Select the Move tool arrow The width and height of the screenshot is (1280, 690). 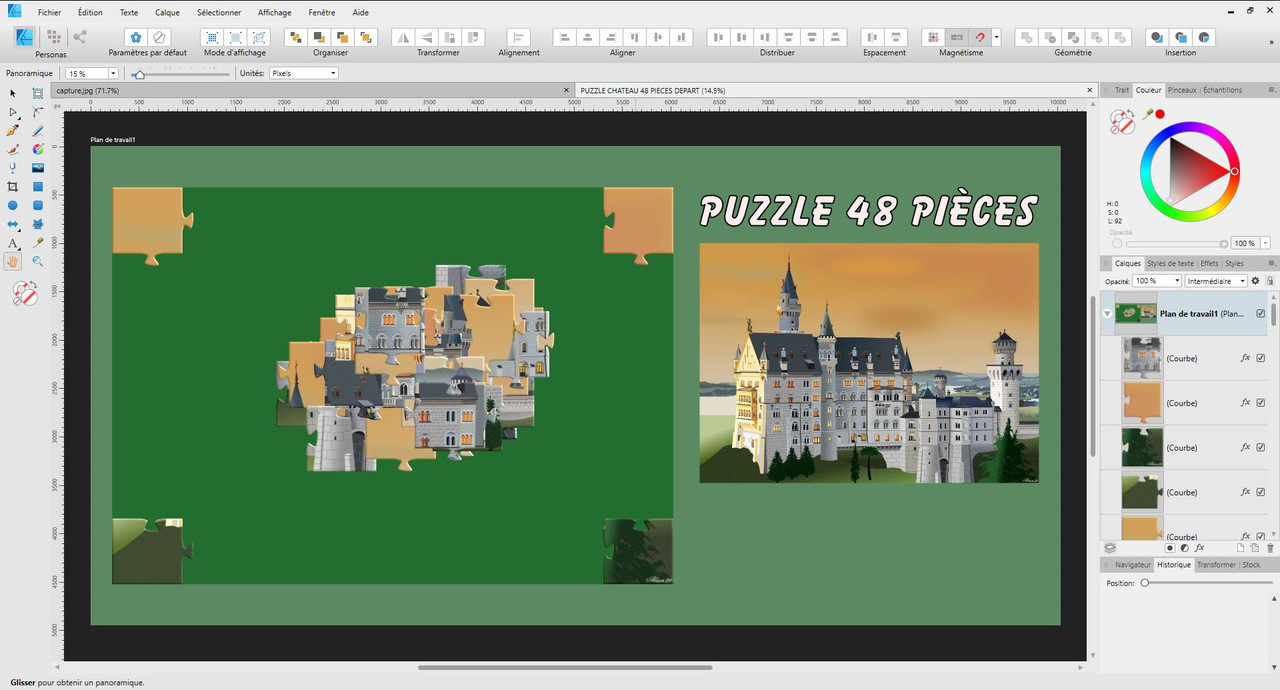pos(13,93)
